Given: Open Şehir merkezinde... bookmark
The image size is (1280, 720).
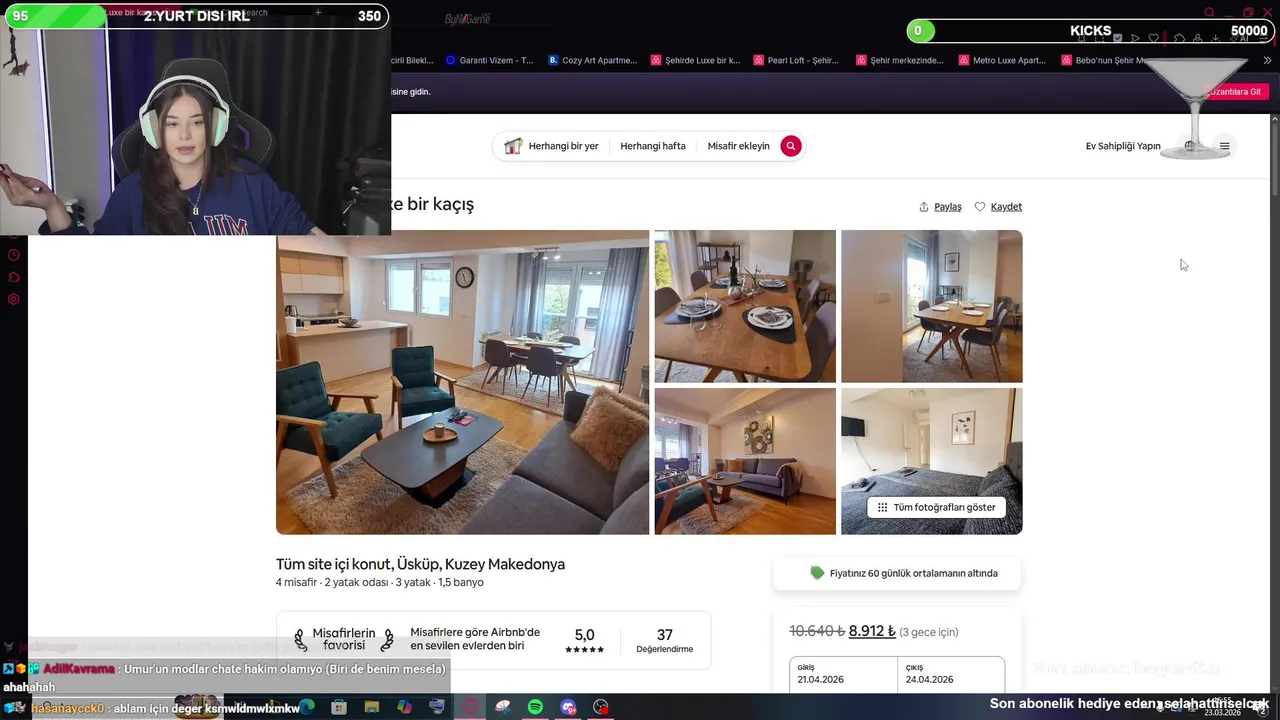Looking at the screenshot, I should click(900, 60).
